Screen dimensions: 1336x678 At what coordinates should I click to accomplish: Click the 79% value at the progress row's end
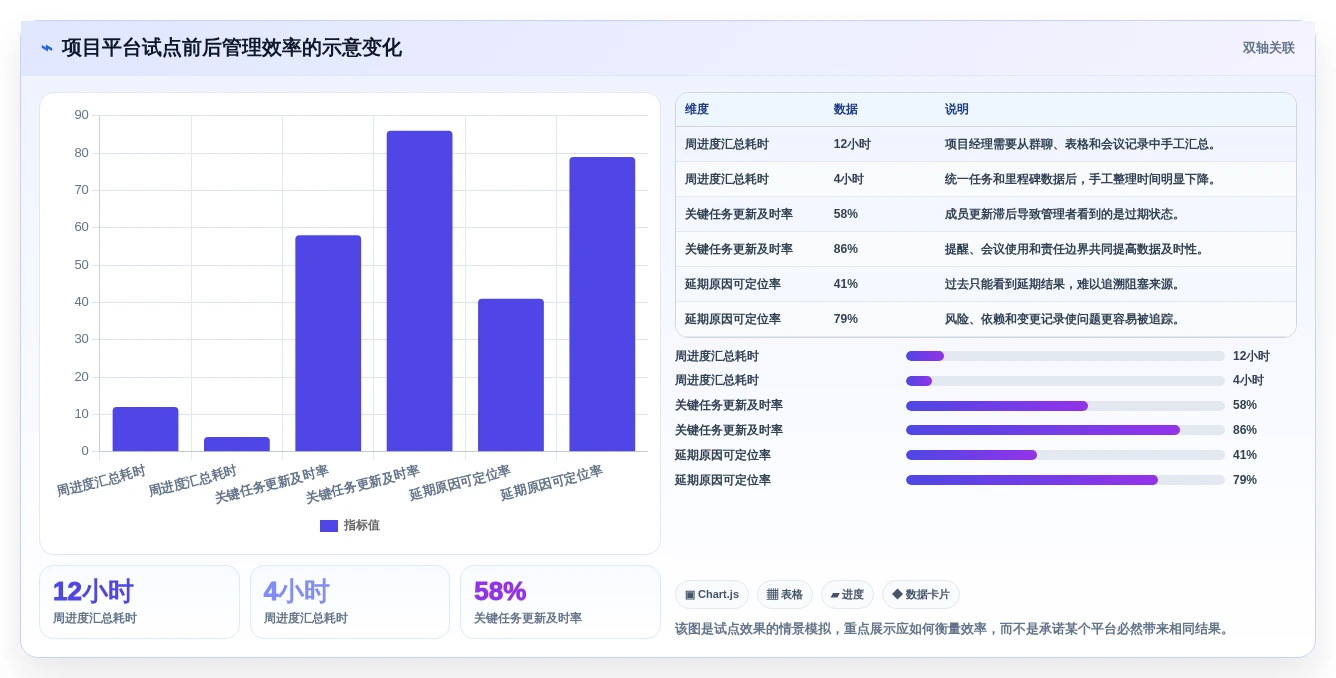[x=1245, y=480]
